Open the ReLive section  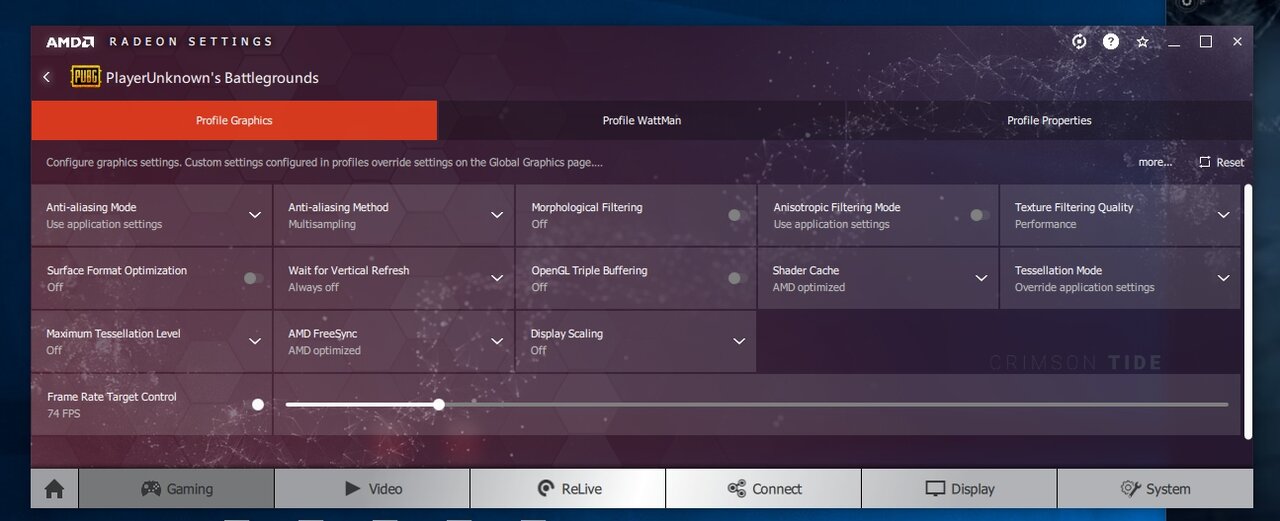(567, 489)
